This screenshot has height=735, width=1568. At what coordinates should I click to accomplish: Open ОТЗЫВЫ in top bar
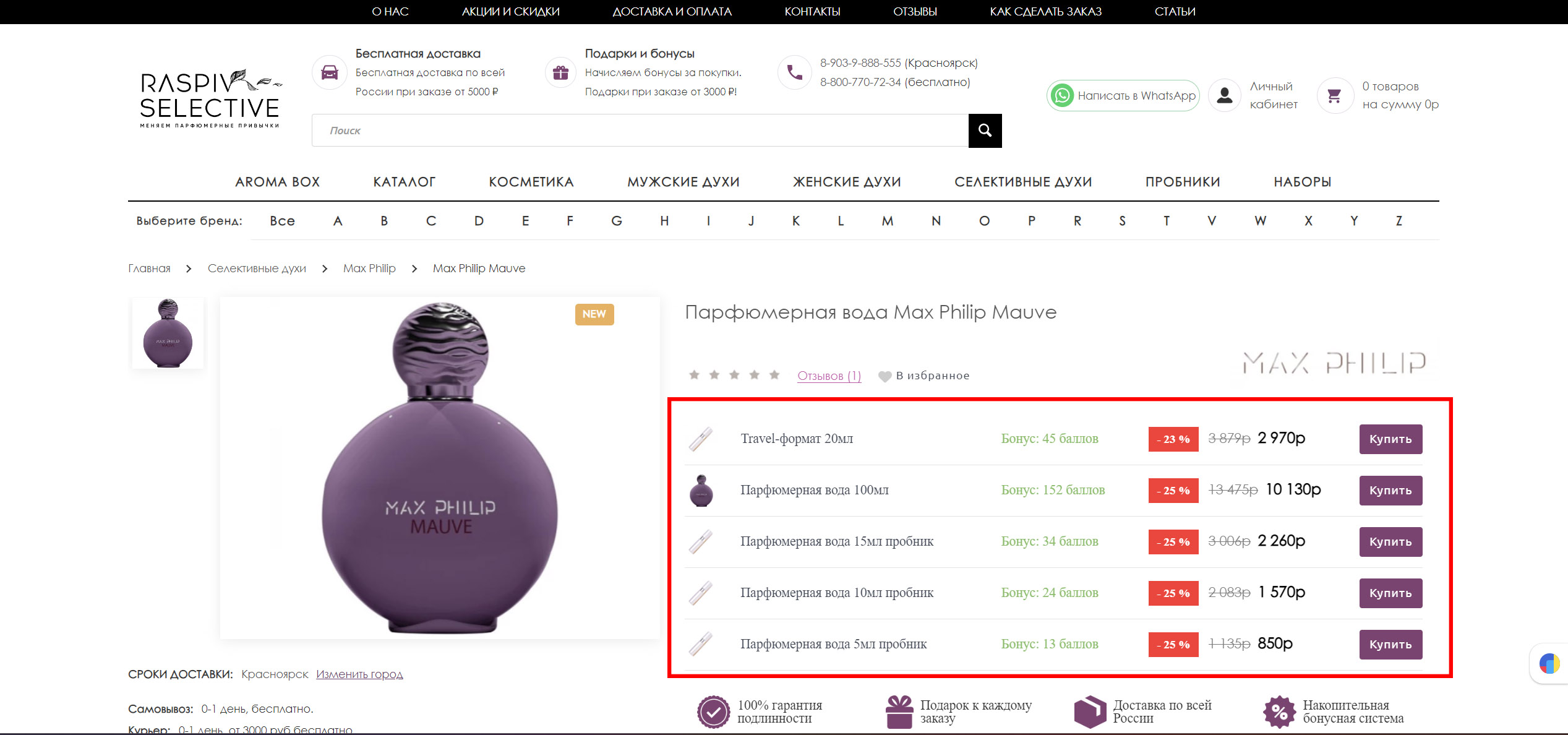(x=915, y=12)
